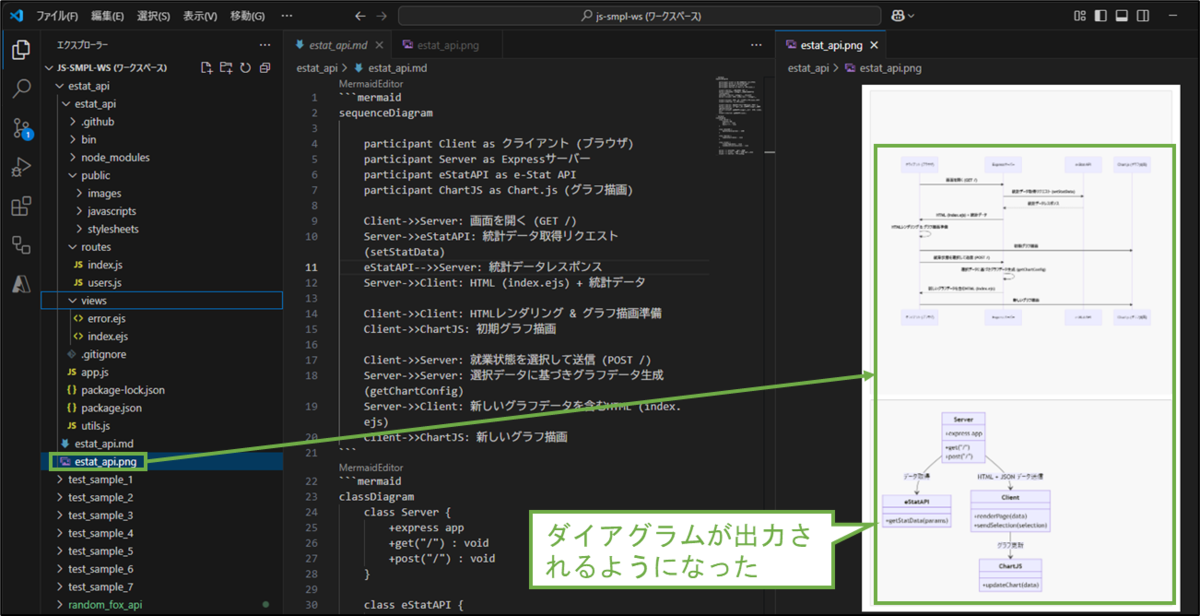Image resolution: width=1200 pixels, height=616 pixels.
Task: Click New File icon in explorer header
Action: (207, 68)
